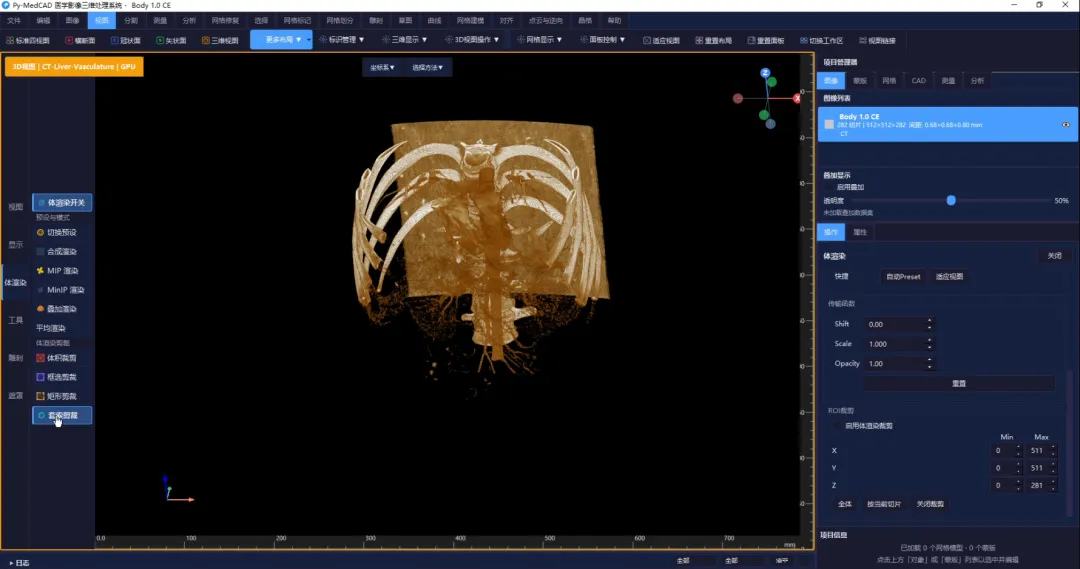Screen dimensions: 1080x569
Task: Click 关闭 button in 体渲染 panel
Action: click(1055, 256)
